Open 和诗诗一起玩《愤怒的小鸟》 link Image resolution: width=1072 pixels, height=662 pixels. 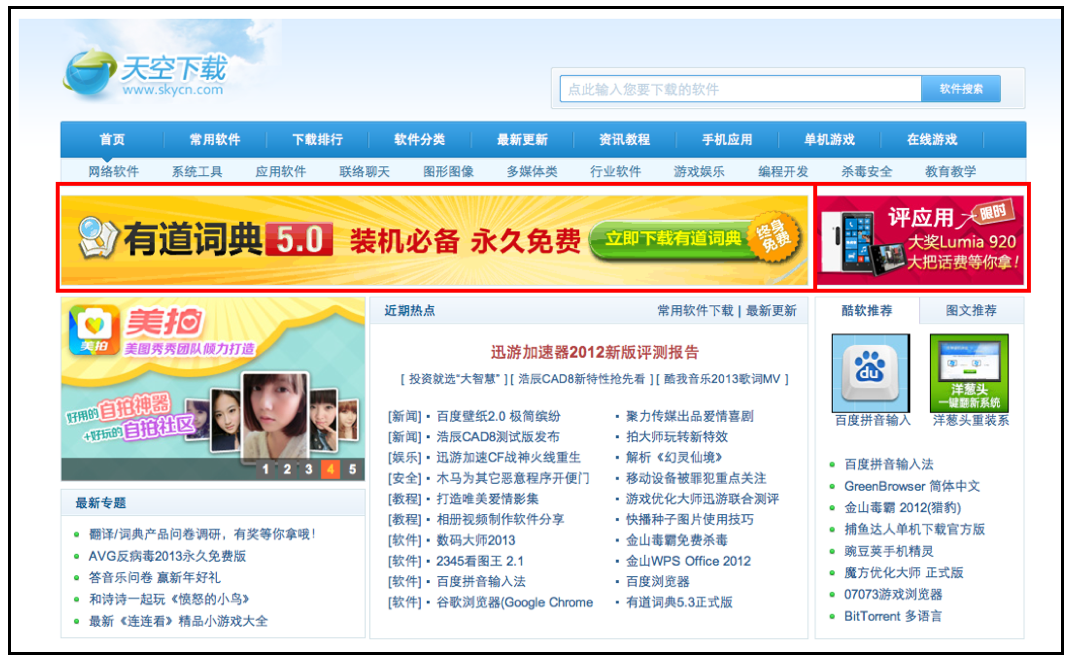[169, 599]
